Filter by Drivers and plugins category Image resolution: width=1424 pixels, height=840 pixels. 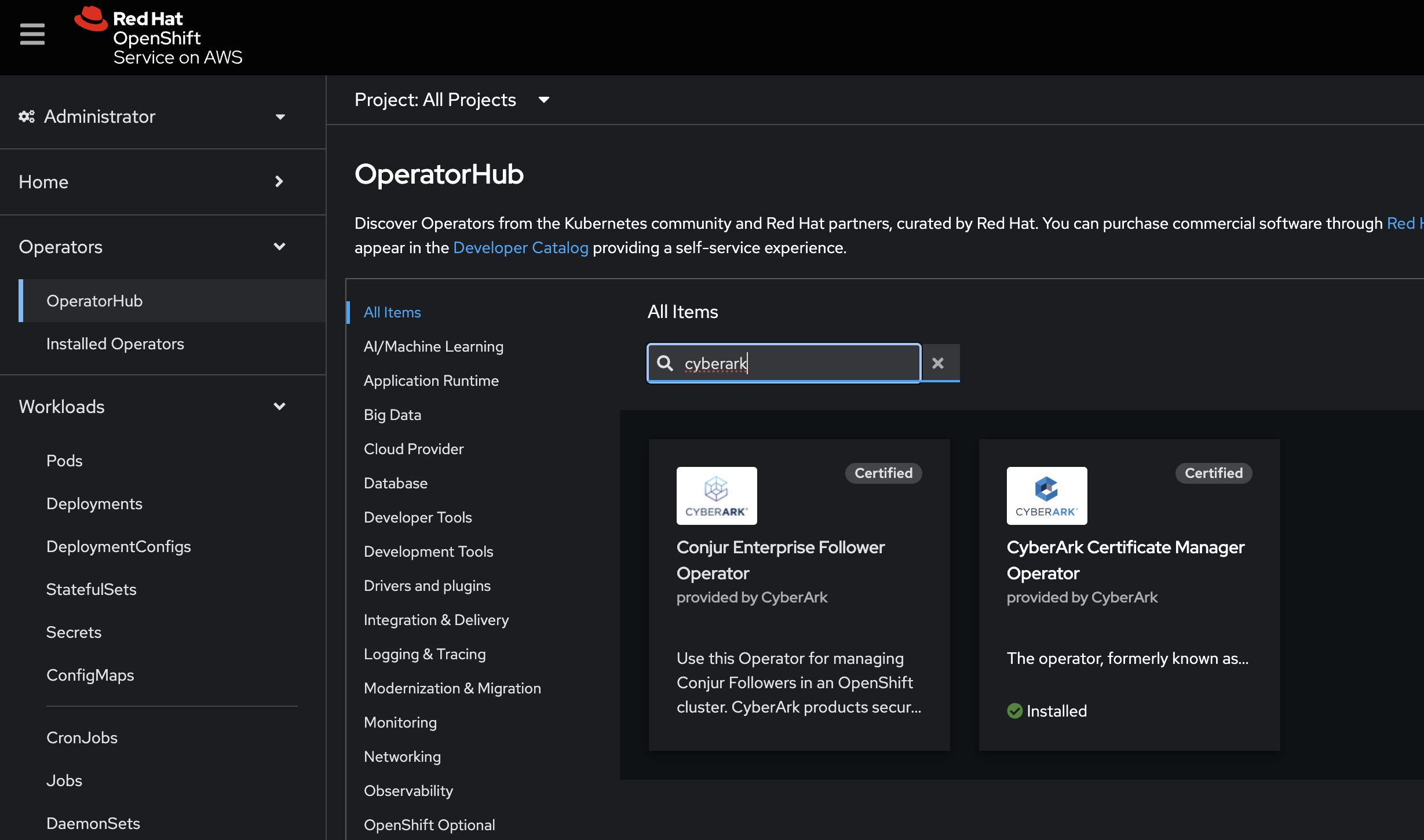427,586
